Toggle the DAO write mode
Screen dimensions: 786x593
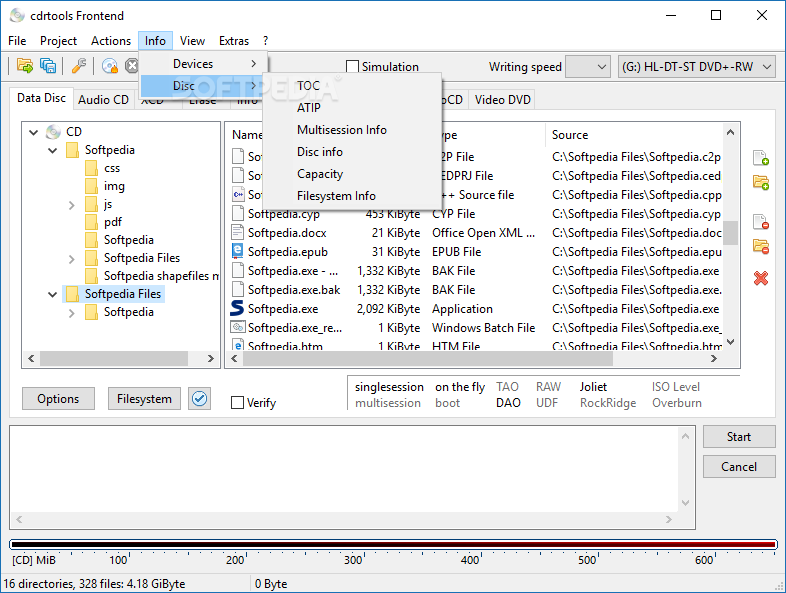(508, 403)
